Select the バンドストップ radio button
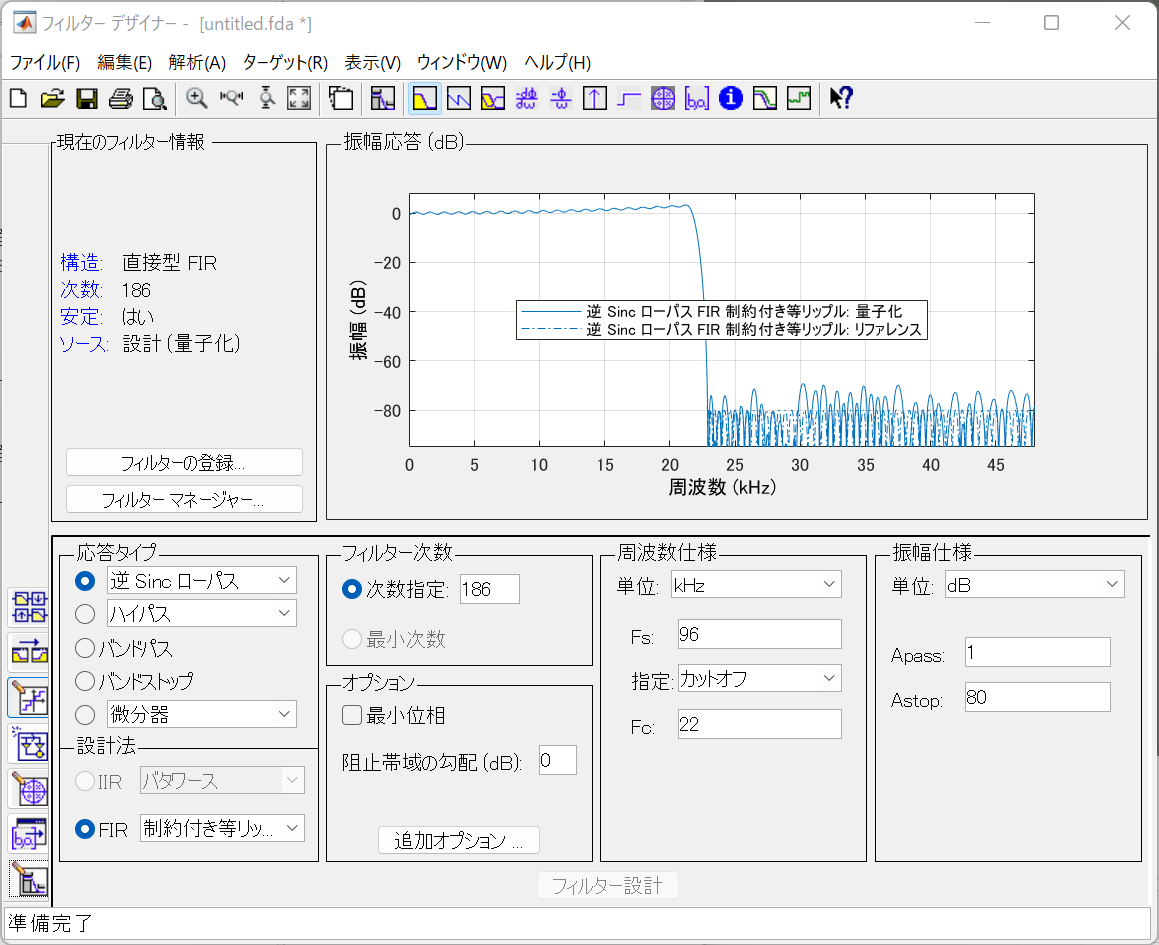Screen dimensions: 1159x945 tap(86, 681)
